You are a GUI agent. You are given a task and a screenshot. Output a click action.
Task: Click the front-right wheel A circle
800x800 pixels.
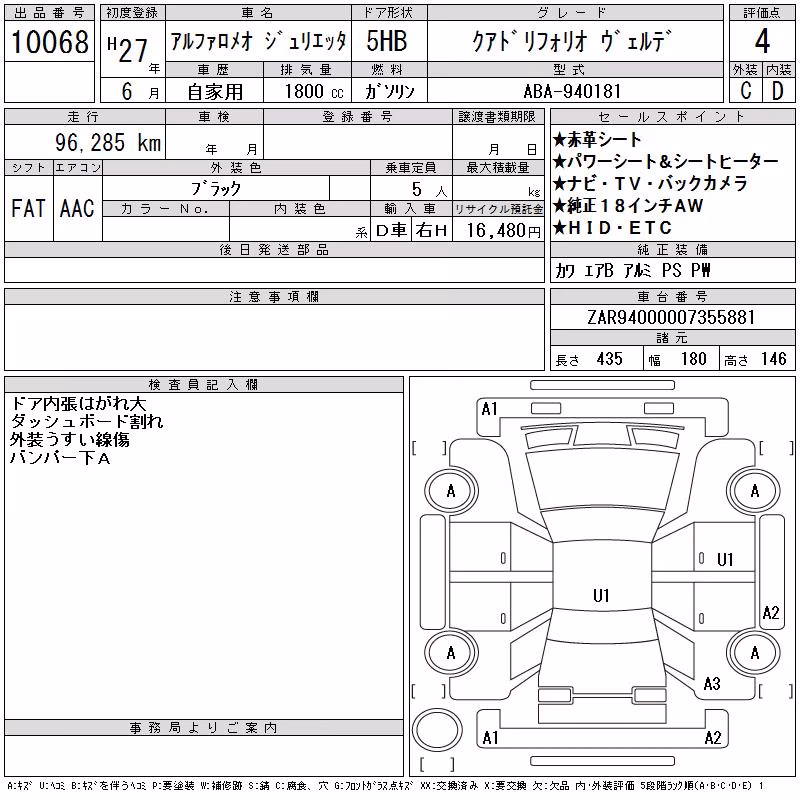tap(755, 491)
